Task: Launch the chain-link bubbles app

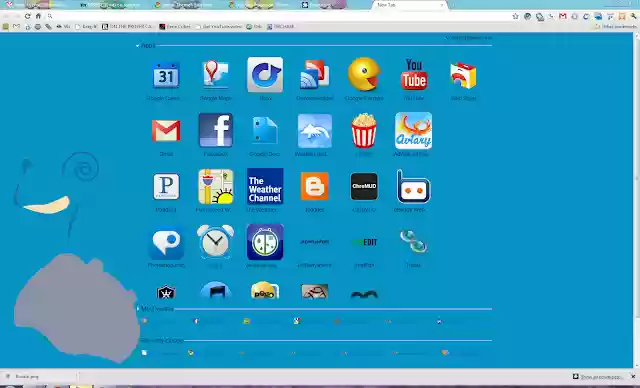Action: pos(413,242)
